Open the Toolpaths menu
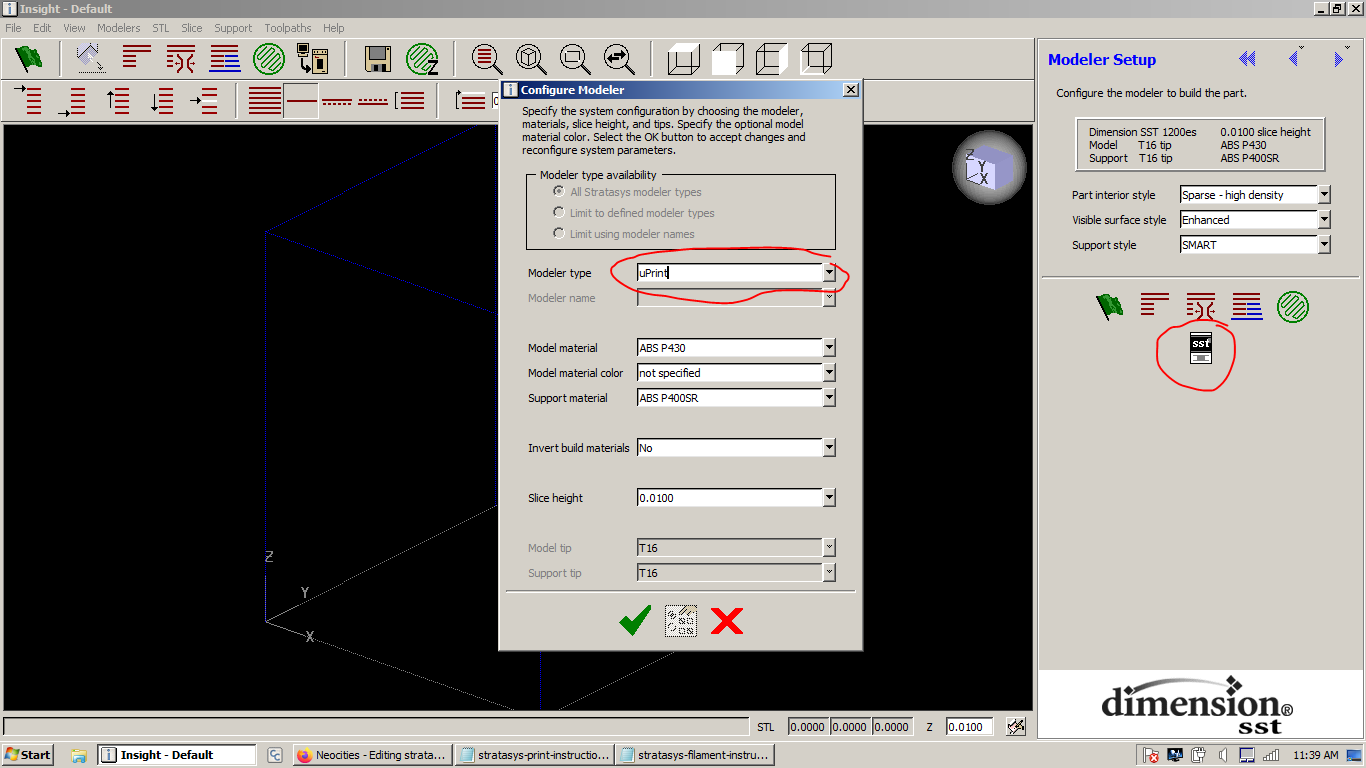This screenshot has height=768, width=1366. [288, 28]
